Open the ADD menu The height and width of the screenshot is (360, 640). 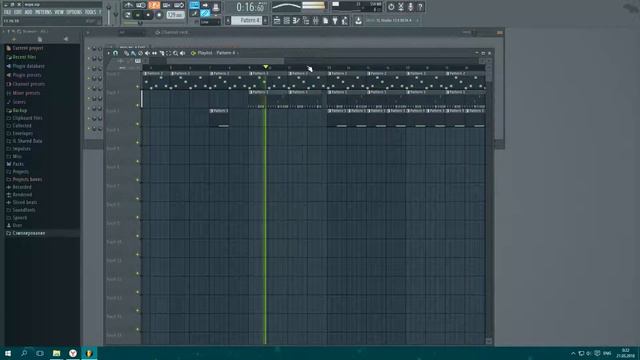click(x=28, y=12)
